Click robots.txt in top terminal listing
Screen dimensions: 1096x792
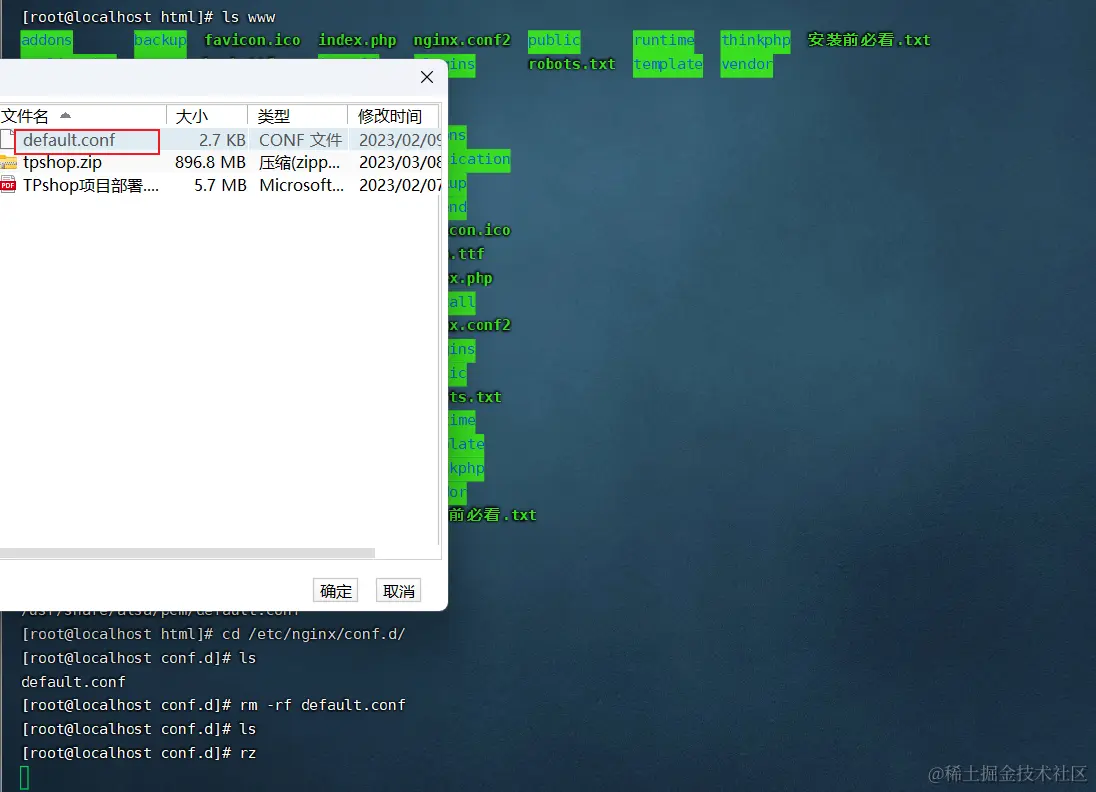pos(572,64)
